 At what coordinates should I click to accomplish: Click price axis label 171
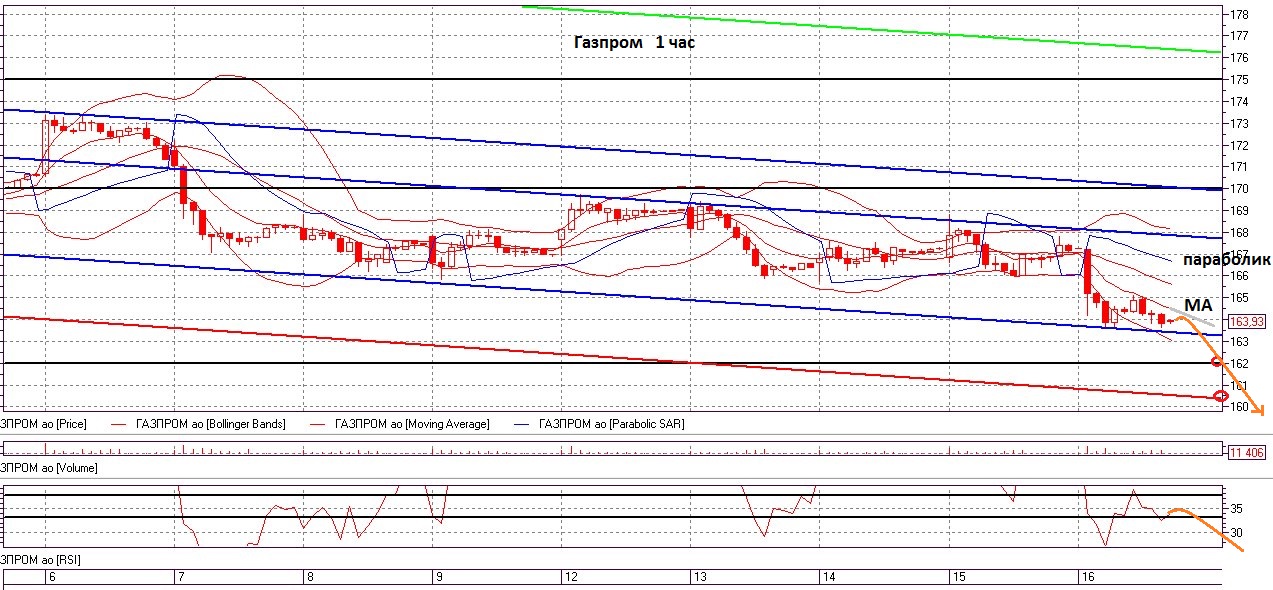point(1238,167)
